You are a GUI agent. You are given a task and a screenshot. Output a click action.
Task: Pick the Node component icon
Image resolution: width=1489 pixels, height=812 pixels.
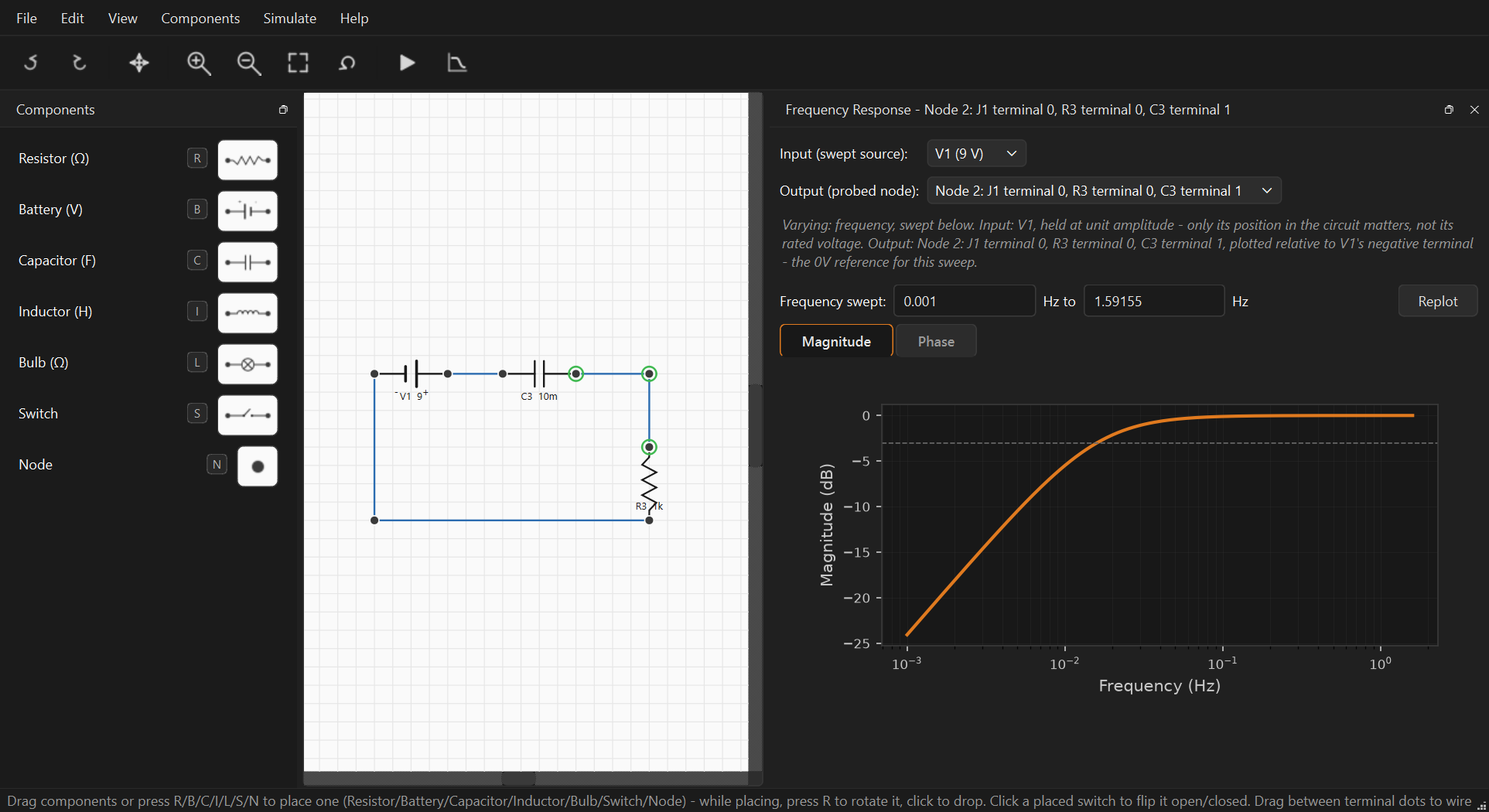[x=258, y=466]
